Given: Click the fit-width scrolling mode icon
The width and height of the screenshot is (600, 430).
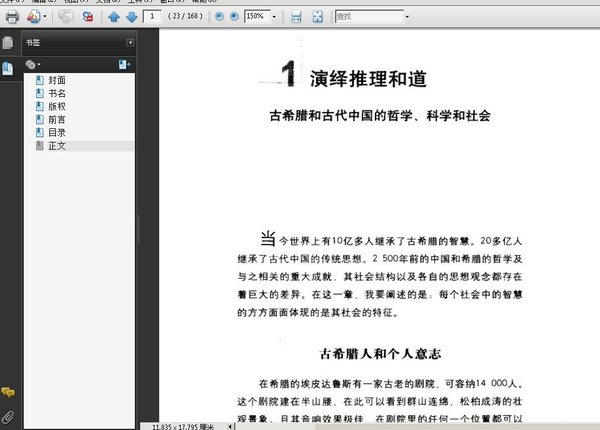Looking at the screenshot, I should point(296,17).
